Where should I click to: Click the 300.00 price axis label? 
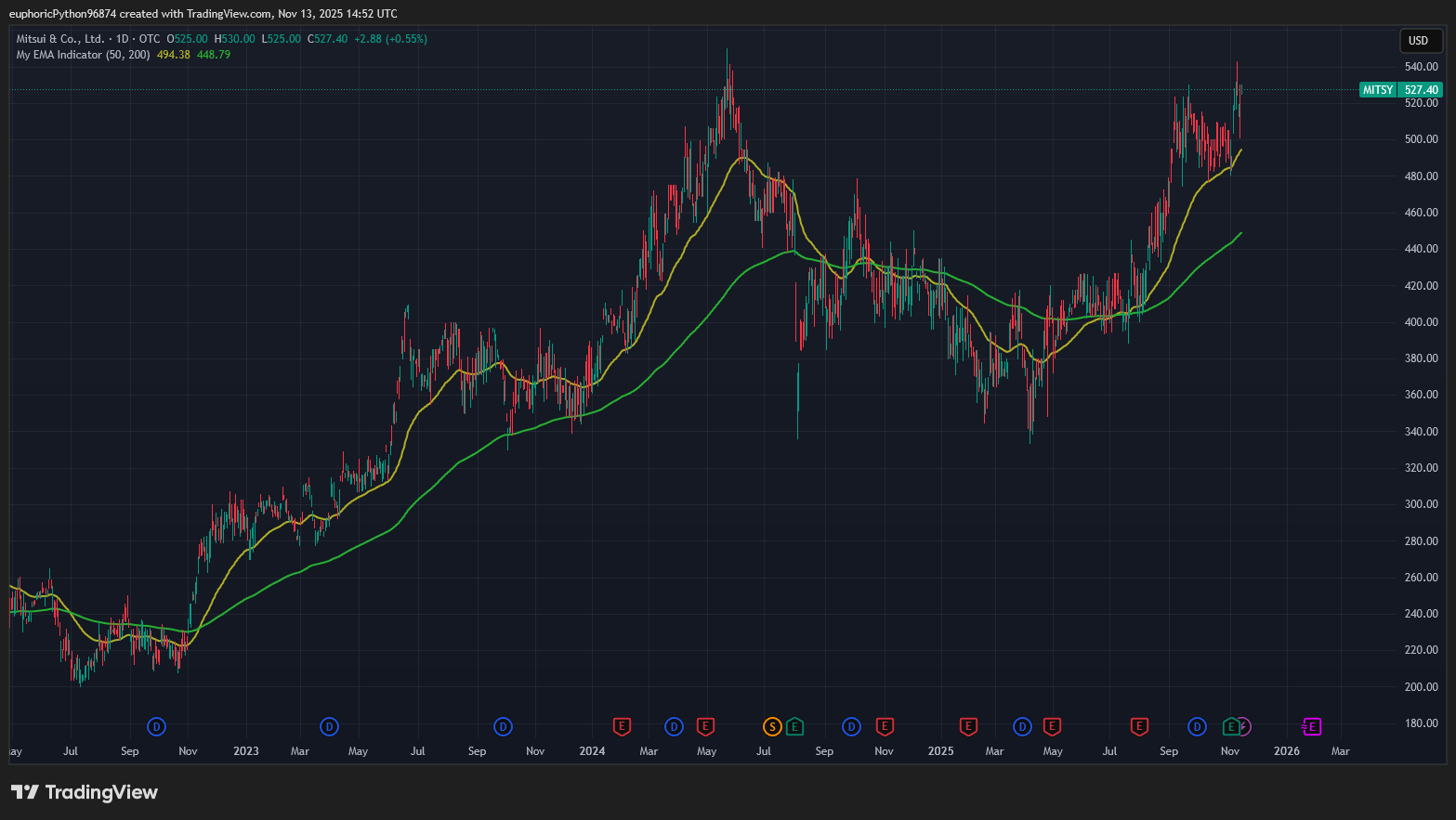point(1421,504)
